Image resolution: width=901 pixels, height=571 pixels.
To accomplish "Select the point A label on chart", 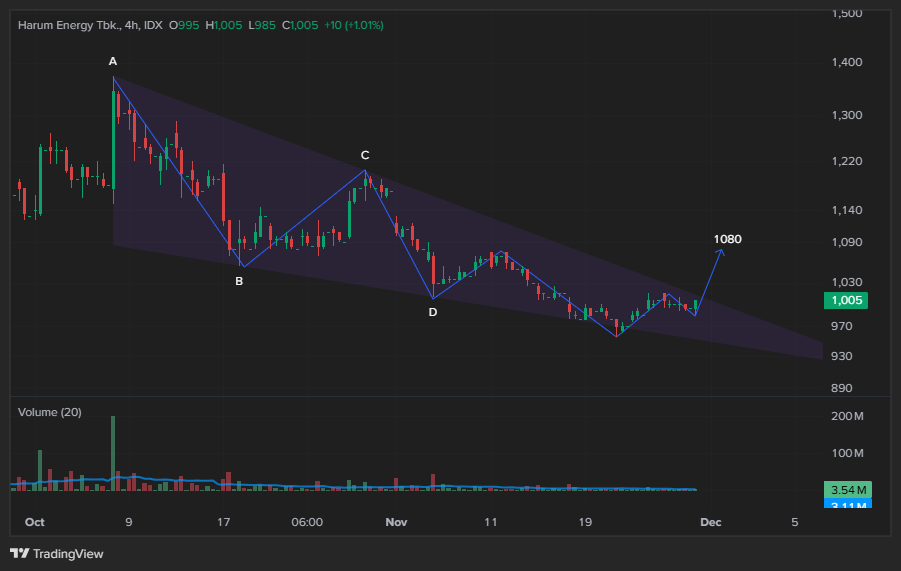I will (x=113, y=61).
